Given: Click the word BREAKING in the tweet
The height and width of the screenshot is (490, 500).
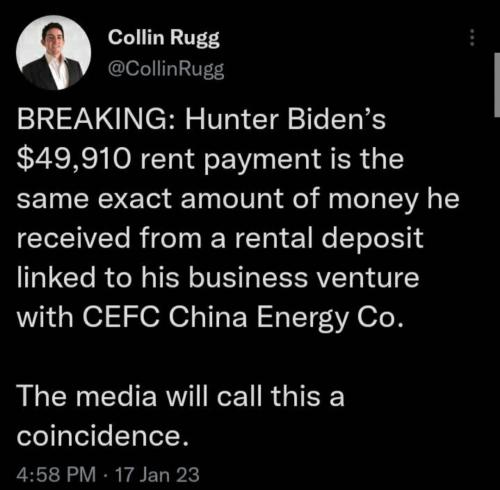Looking at the screenshot, I should click(x=94, y=119).
